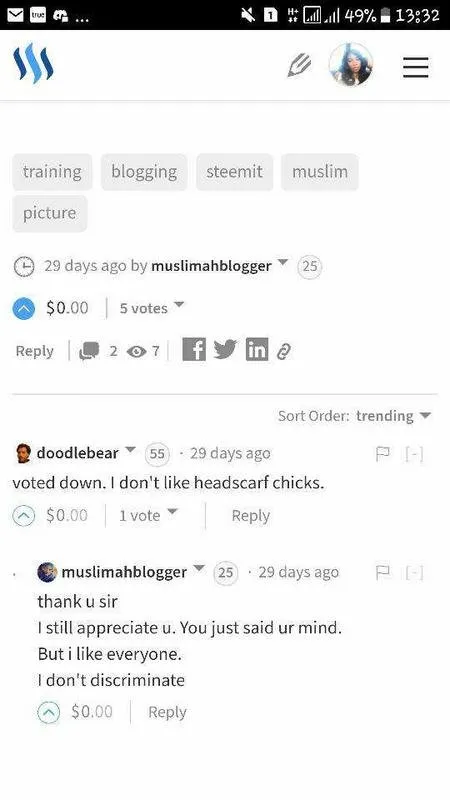
Task: Reply to doodlebear's comment
Action: [251, 516]
